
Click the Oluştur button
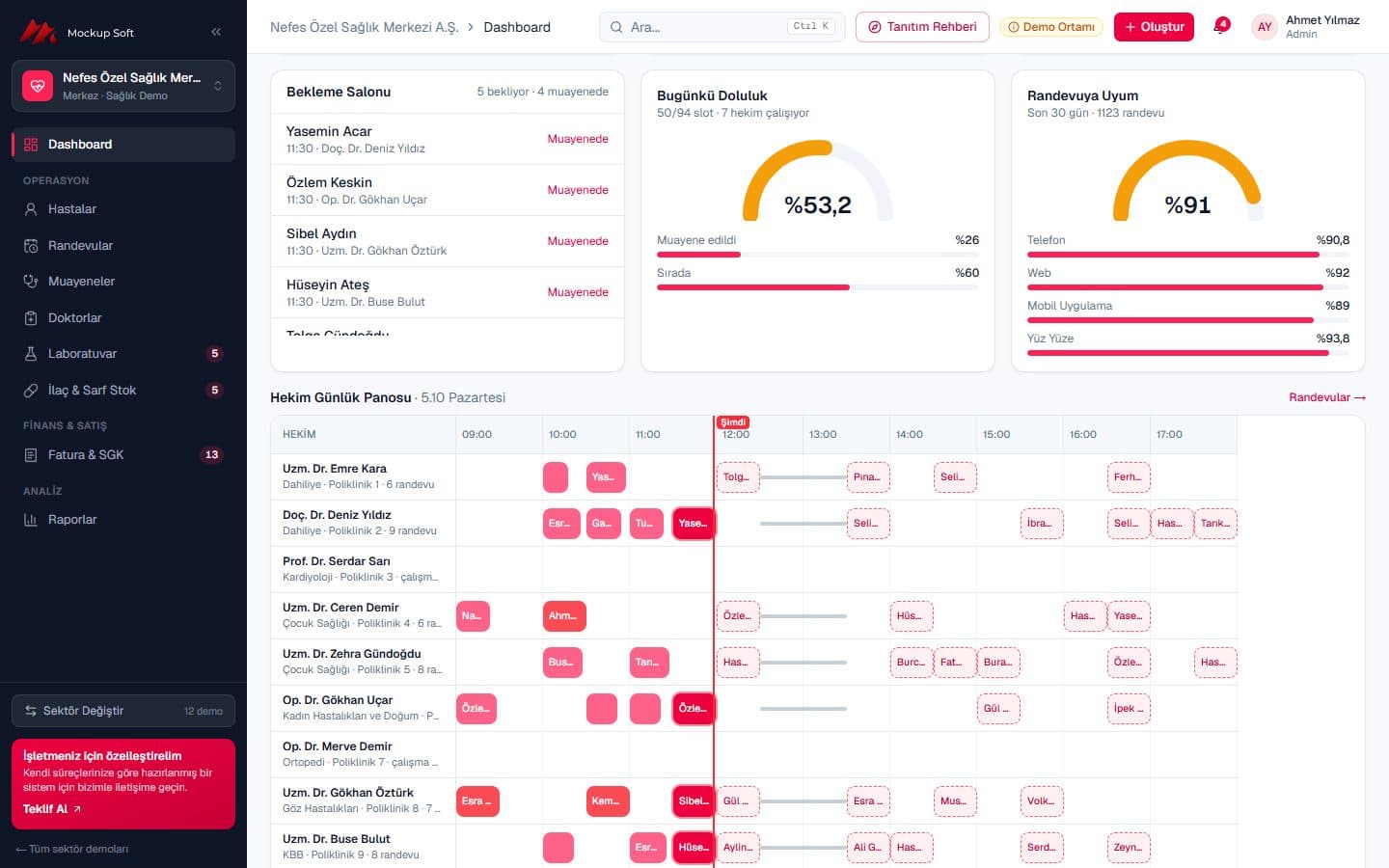click(1154, 27)
